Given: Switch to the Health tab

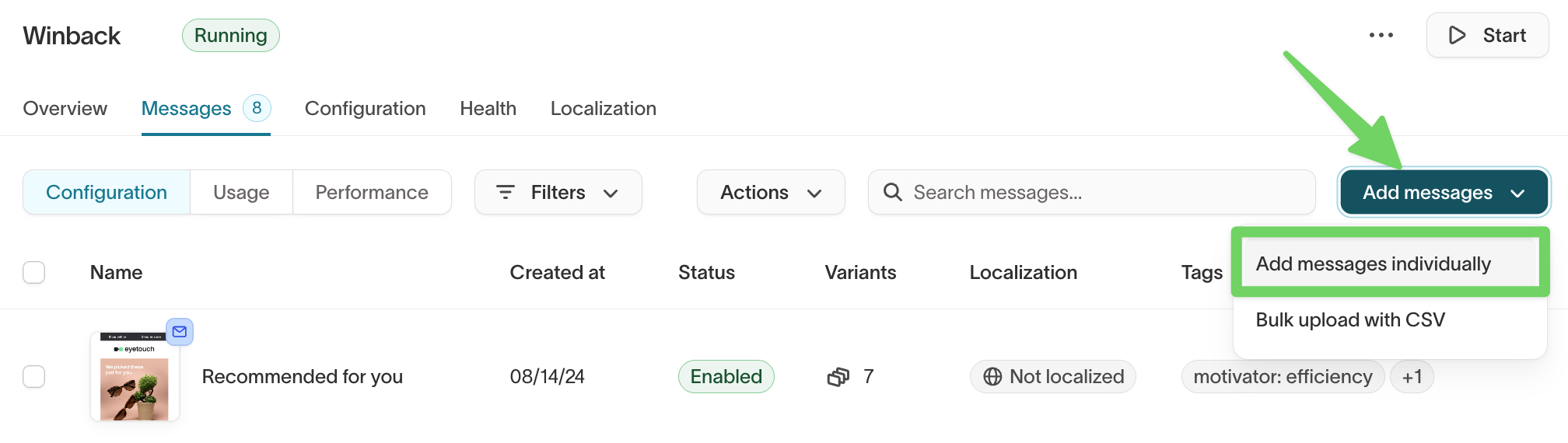Looking at the screenshot, I should click(x=488, y=109).
